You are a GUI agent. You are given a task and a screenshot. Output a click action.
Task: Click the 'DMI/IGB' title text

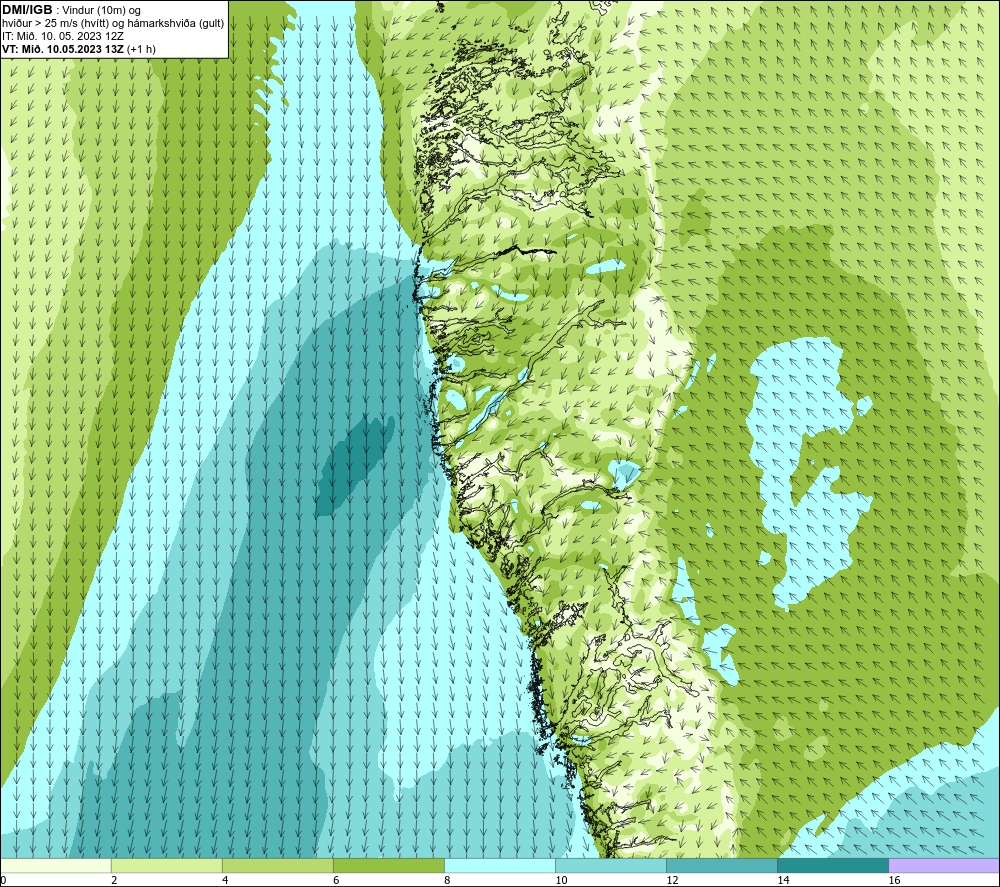pos(27,10)
